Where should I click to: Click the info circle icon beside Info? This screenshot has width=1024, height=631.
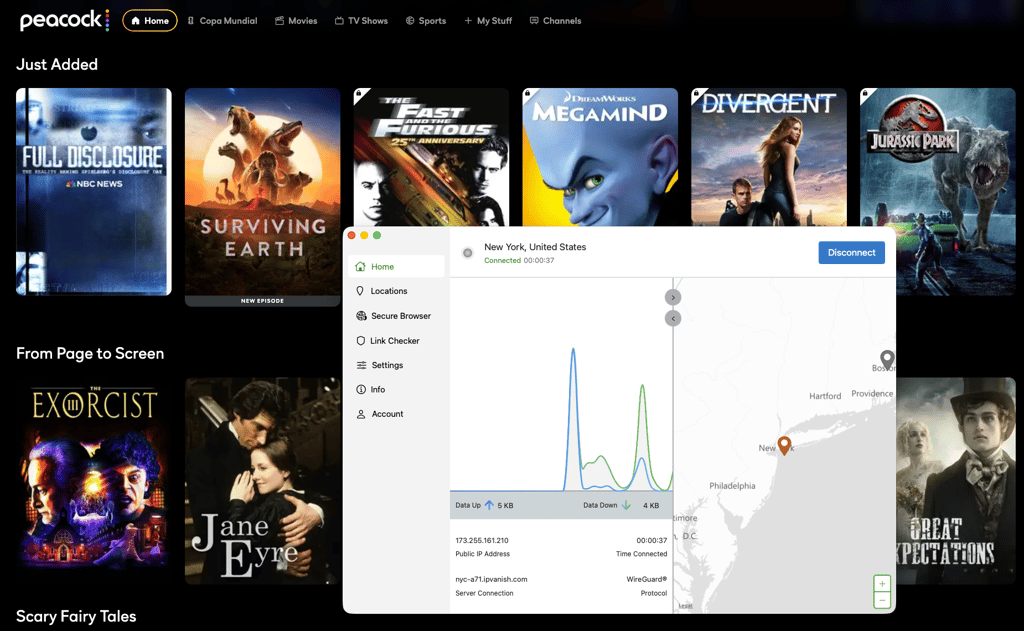pos(360,389)
